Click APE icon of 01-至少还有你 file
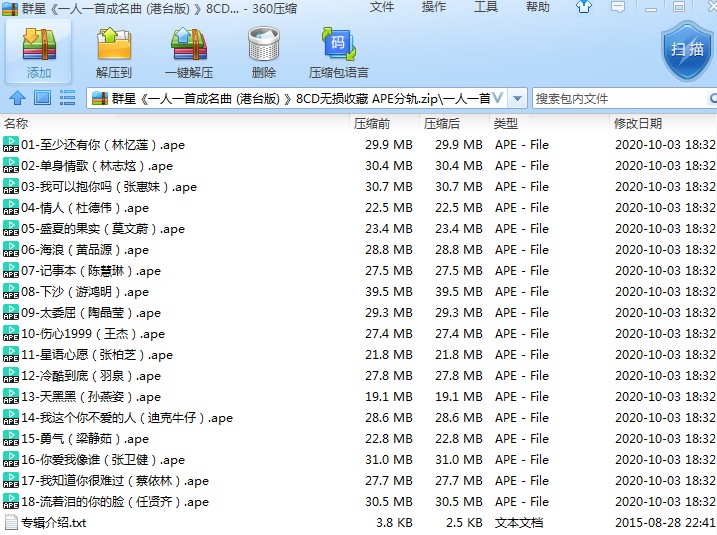This screenshot has height=535, width=717. tap(11, 144)
